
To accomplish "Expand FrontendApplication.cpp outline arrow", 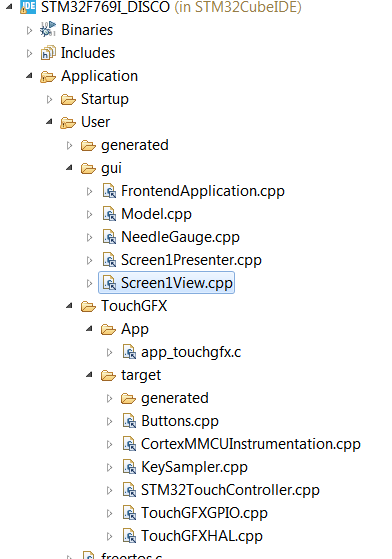I will click(x=89, y=191).
